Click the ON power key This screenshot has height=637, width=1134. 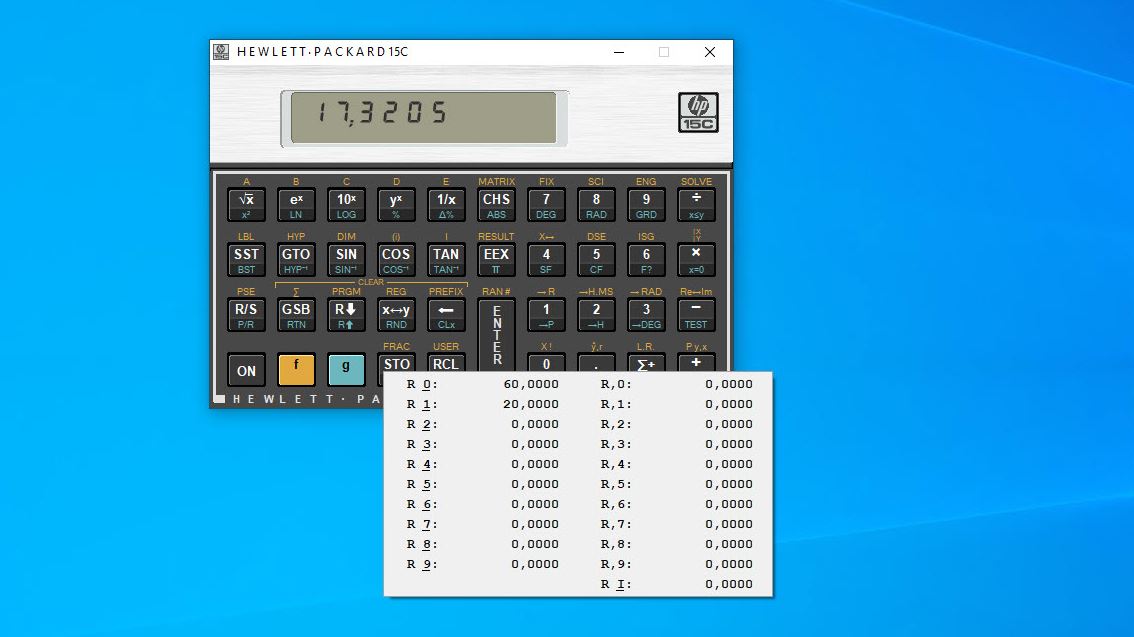(246, 370)
